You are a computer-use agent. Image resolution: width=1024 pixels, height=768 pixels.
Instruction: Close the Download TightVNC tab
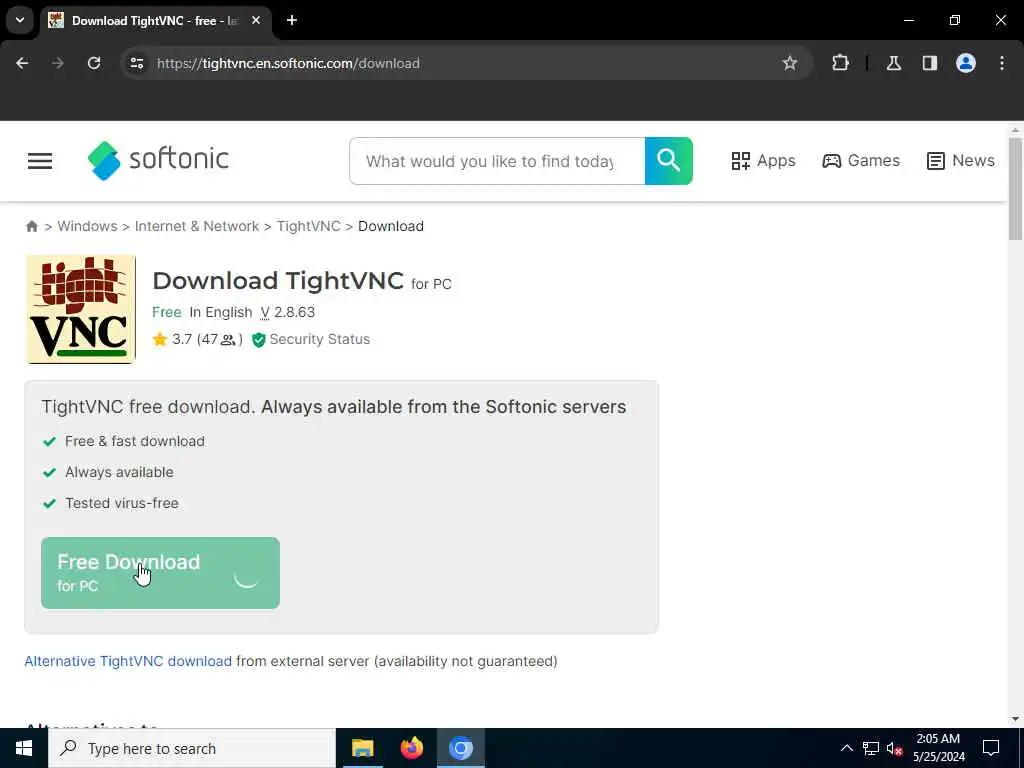(256, 20)
